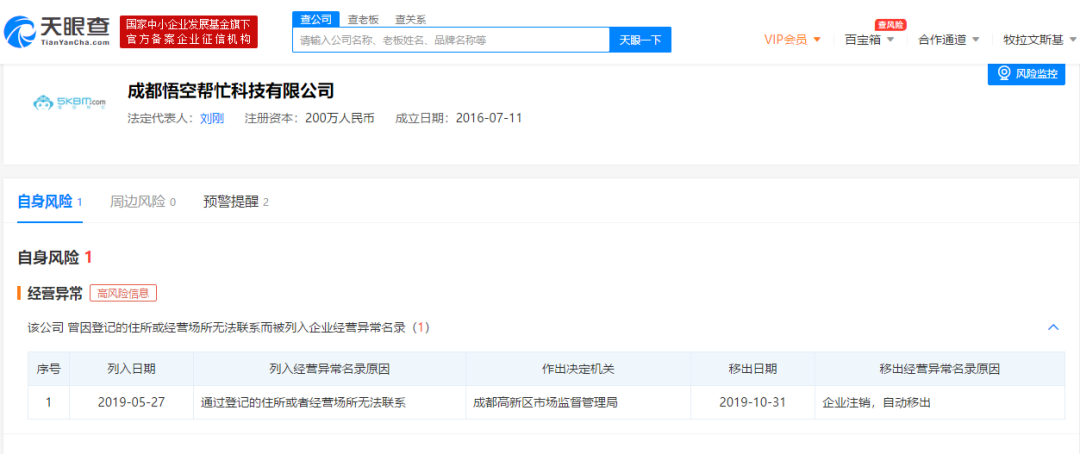Collapse the 经营异常 record section
Image resolution: width=1080 pixels, height=454 pixels.
(x=1053, y=327)
